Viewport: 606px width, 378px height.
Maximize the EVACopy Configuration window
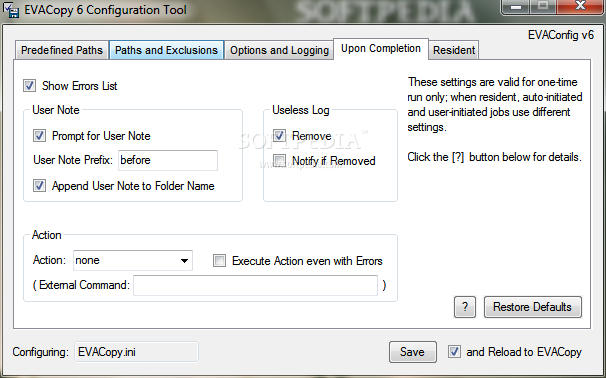tap(543, 7)
